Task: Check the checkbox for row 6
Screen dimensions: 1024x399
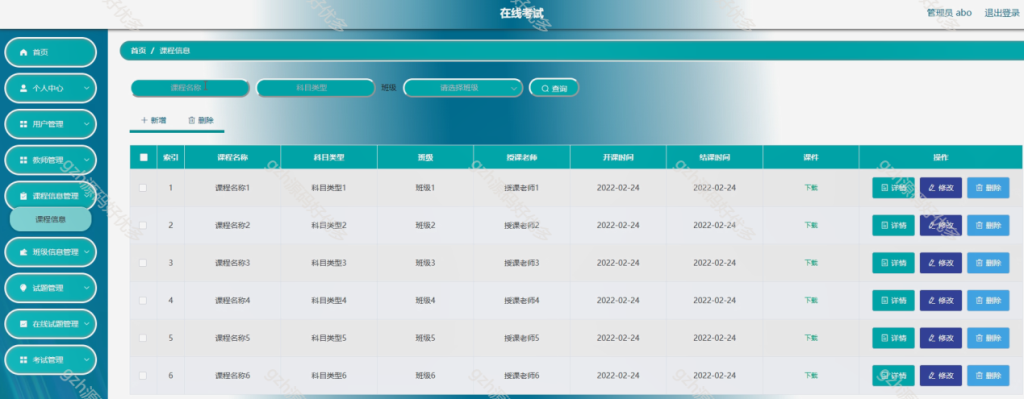Action: tap(143, 375)
